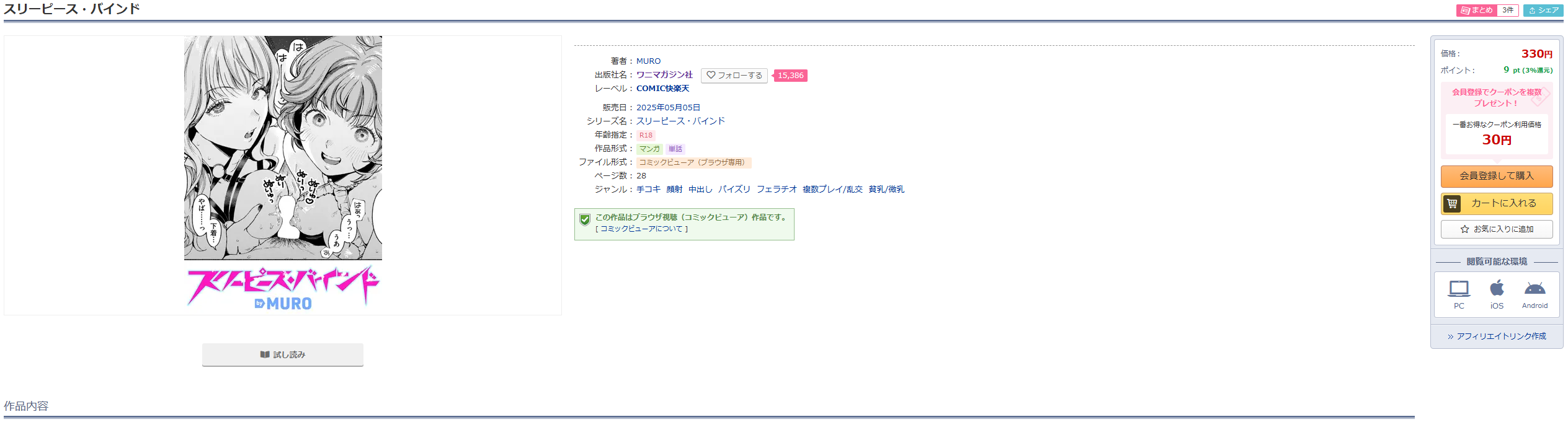Click the 作品内容 section heading
Viewport: 1568px width, 422px height.
(26, 407)
